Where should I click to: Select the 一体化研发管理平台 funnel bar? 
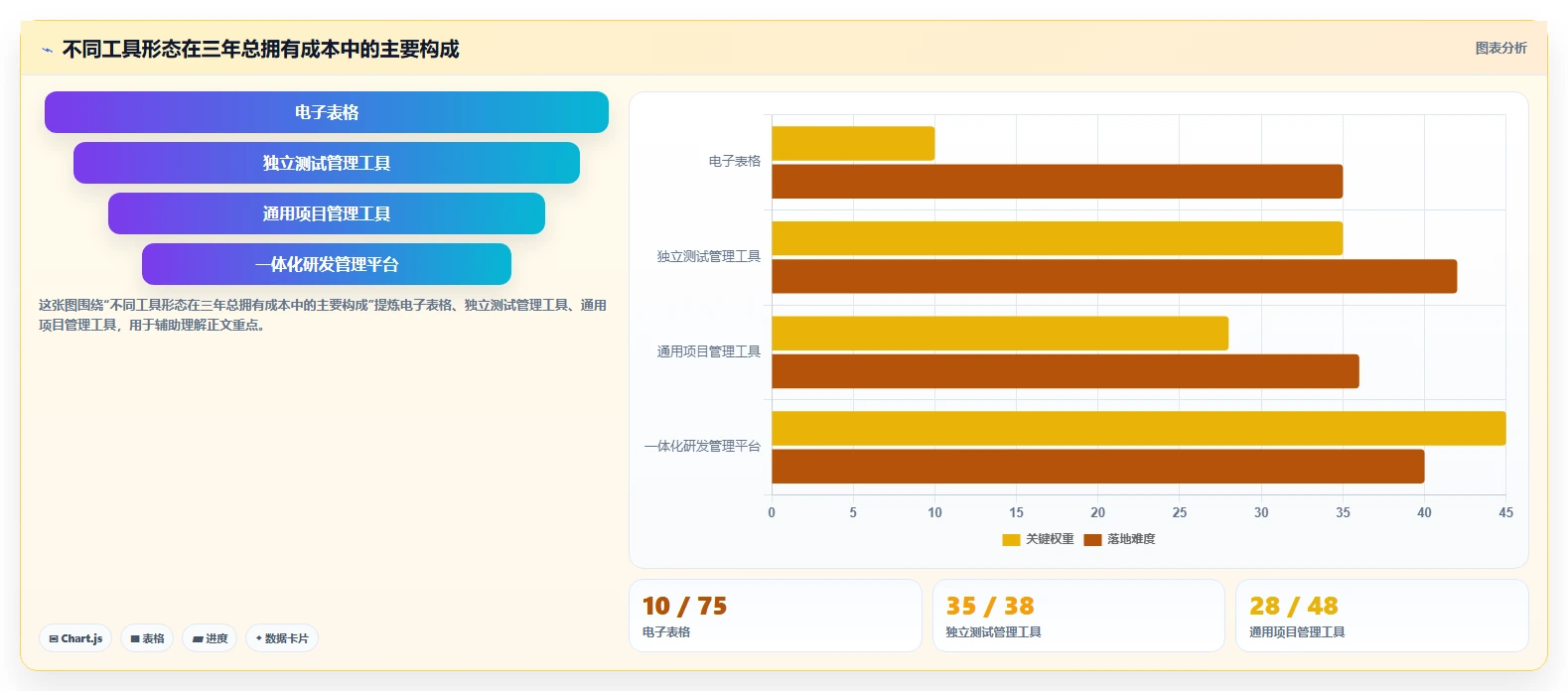tap(327, 264)
